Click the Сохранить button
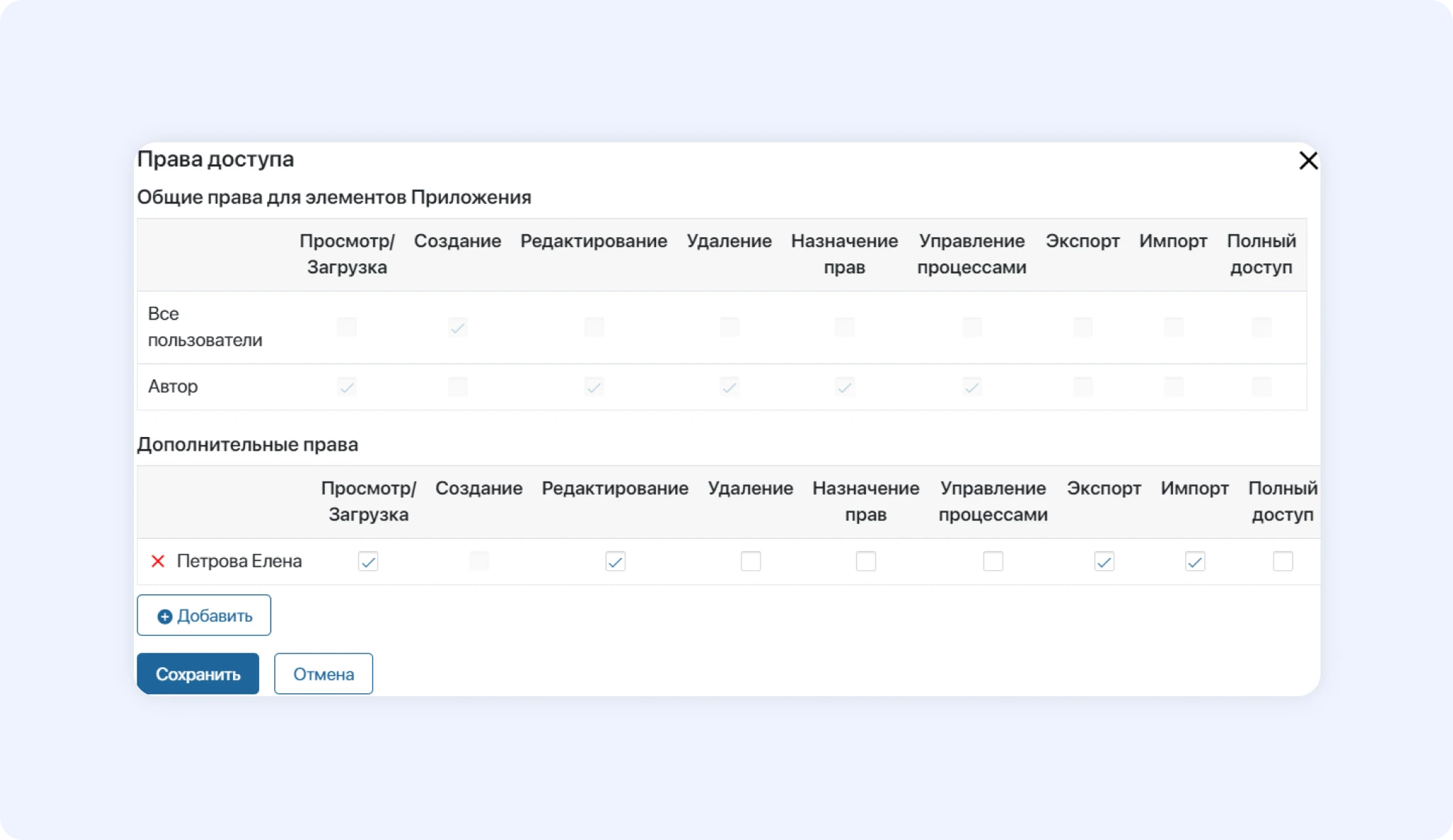 point(198,673)
